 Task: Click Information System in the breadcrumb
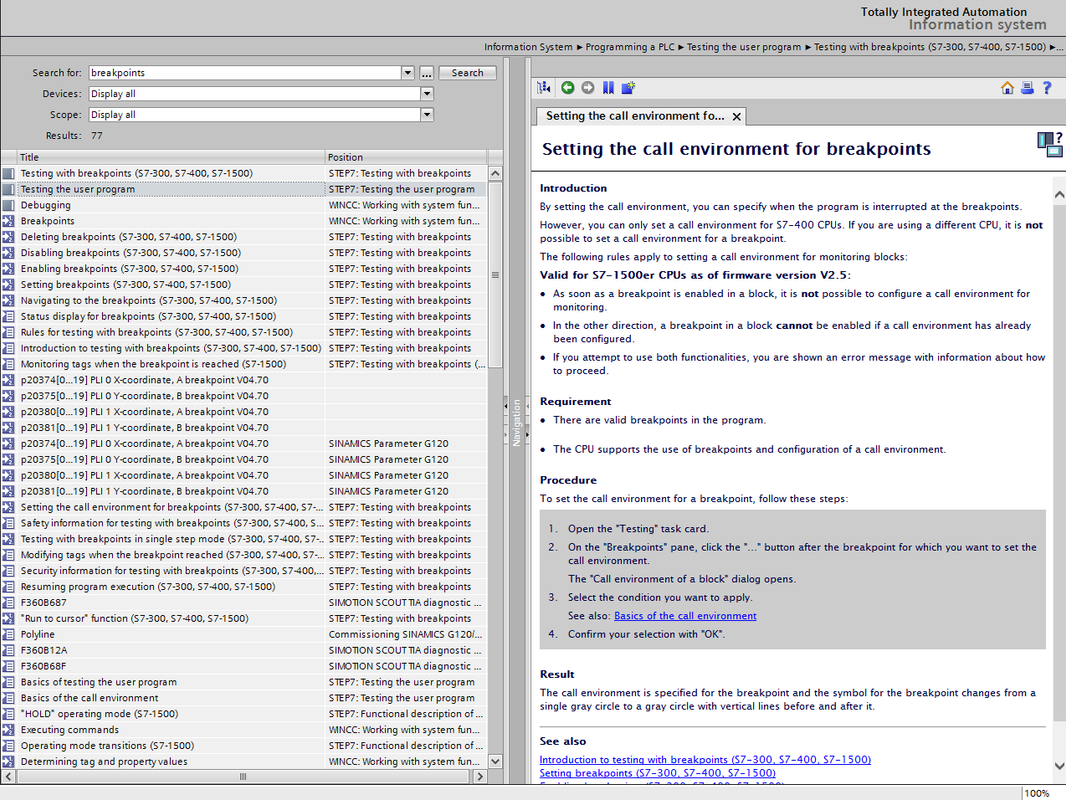pyautogui.click(x=528, y=47)
